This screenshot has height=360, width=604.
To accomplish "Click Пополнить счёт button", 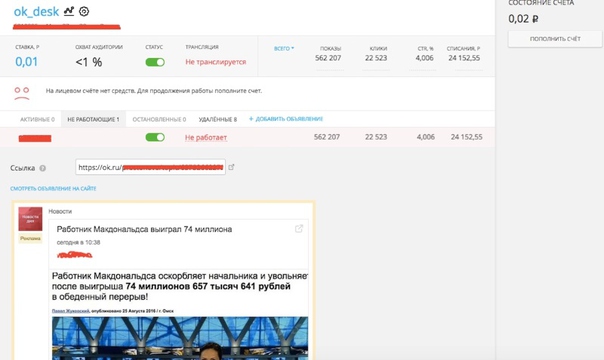I will 555,39.
